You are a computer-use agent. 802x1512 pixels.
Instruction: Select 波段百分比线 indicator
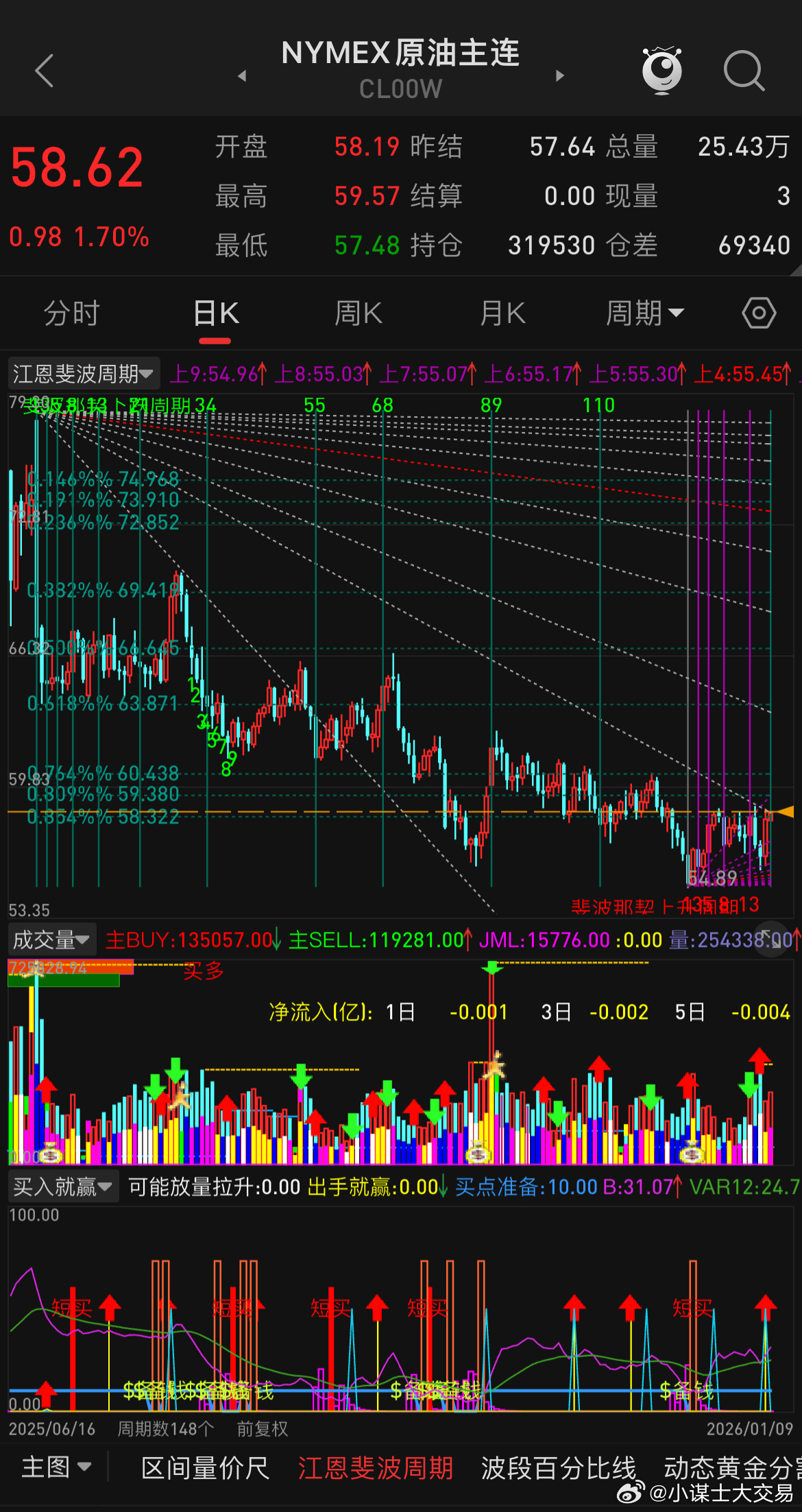559,1467
